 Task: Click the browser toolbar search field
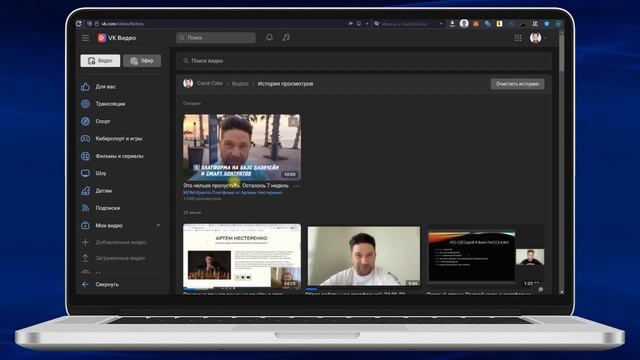coord(408,24)
